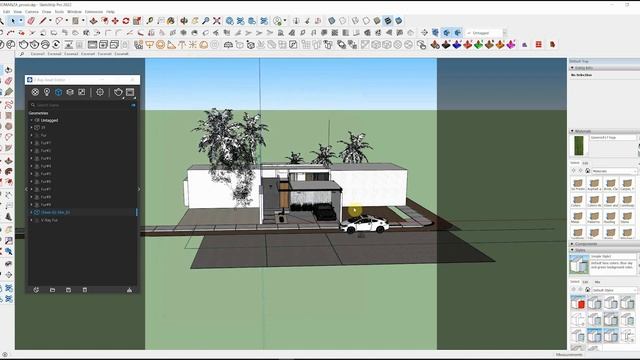
Task: Save asset to file icon
Action: [x=68, y=290]
